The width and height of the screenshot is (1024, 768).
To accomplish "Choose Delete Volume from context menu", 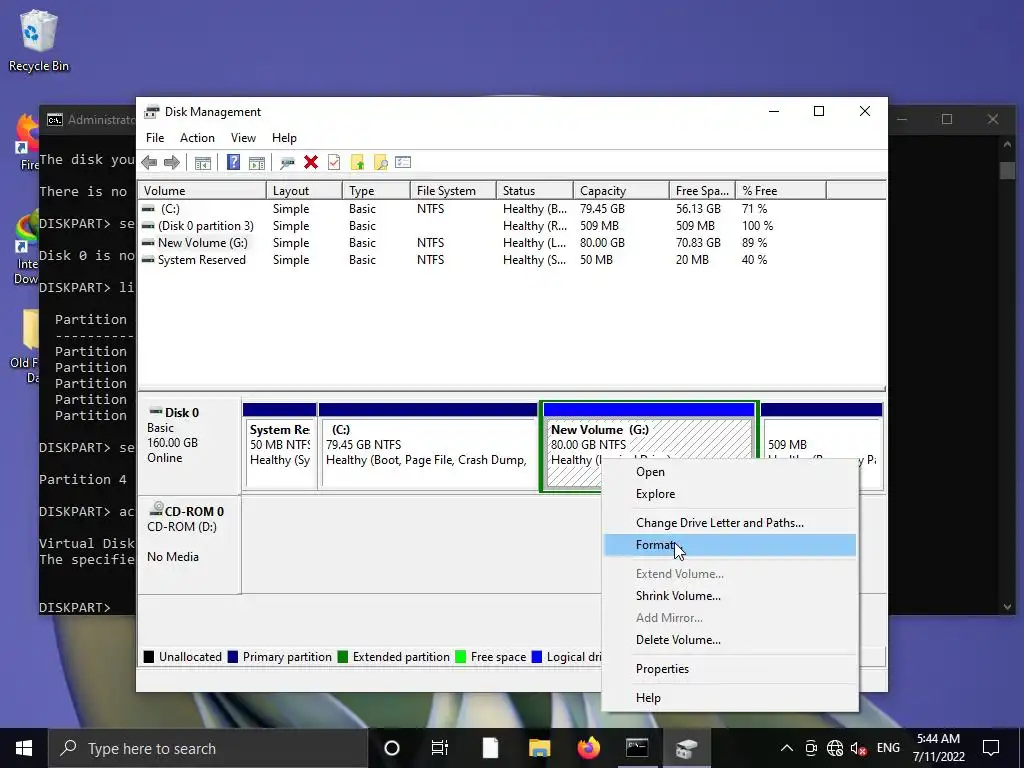I will tap(729, 640).
